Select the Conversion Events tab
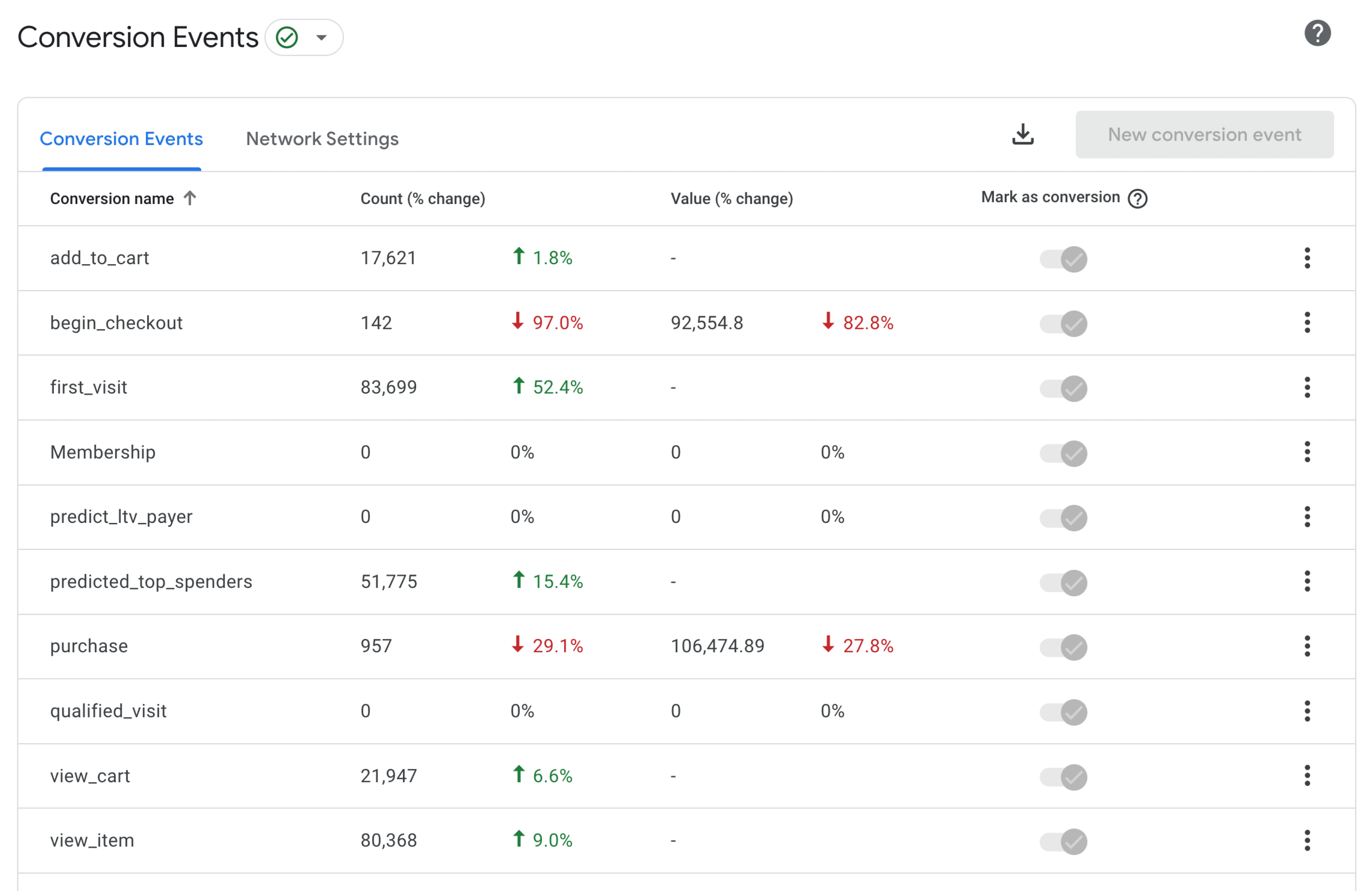The height and width of the screenshot is (891, 1372). pyautogui.click(x=121, y=139)
